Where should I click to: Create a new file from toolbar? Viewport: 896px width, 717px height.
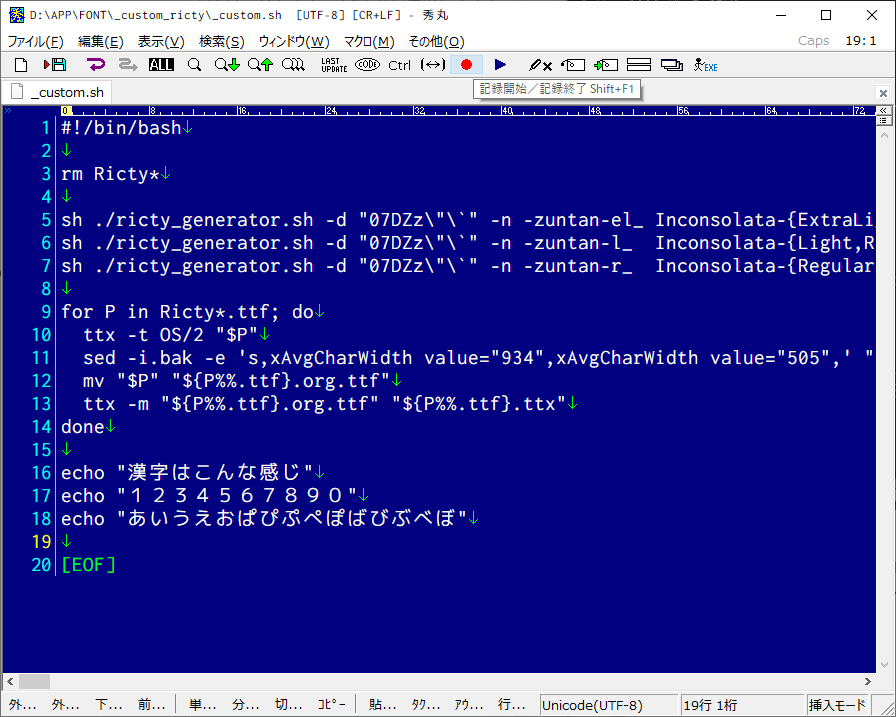tap(21, 65)
